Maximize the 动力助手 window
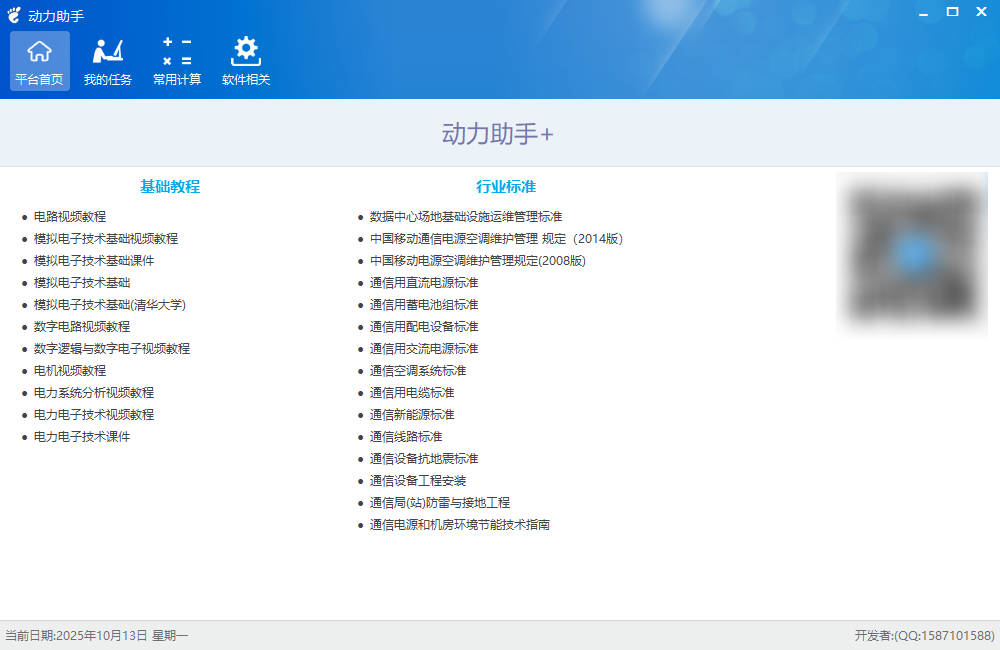The height and width of the screenshot is (650, 1000). point(952,12)
